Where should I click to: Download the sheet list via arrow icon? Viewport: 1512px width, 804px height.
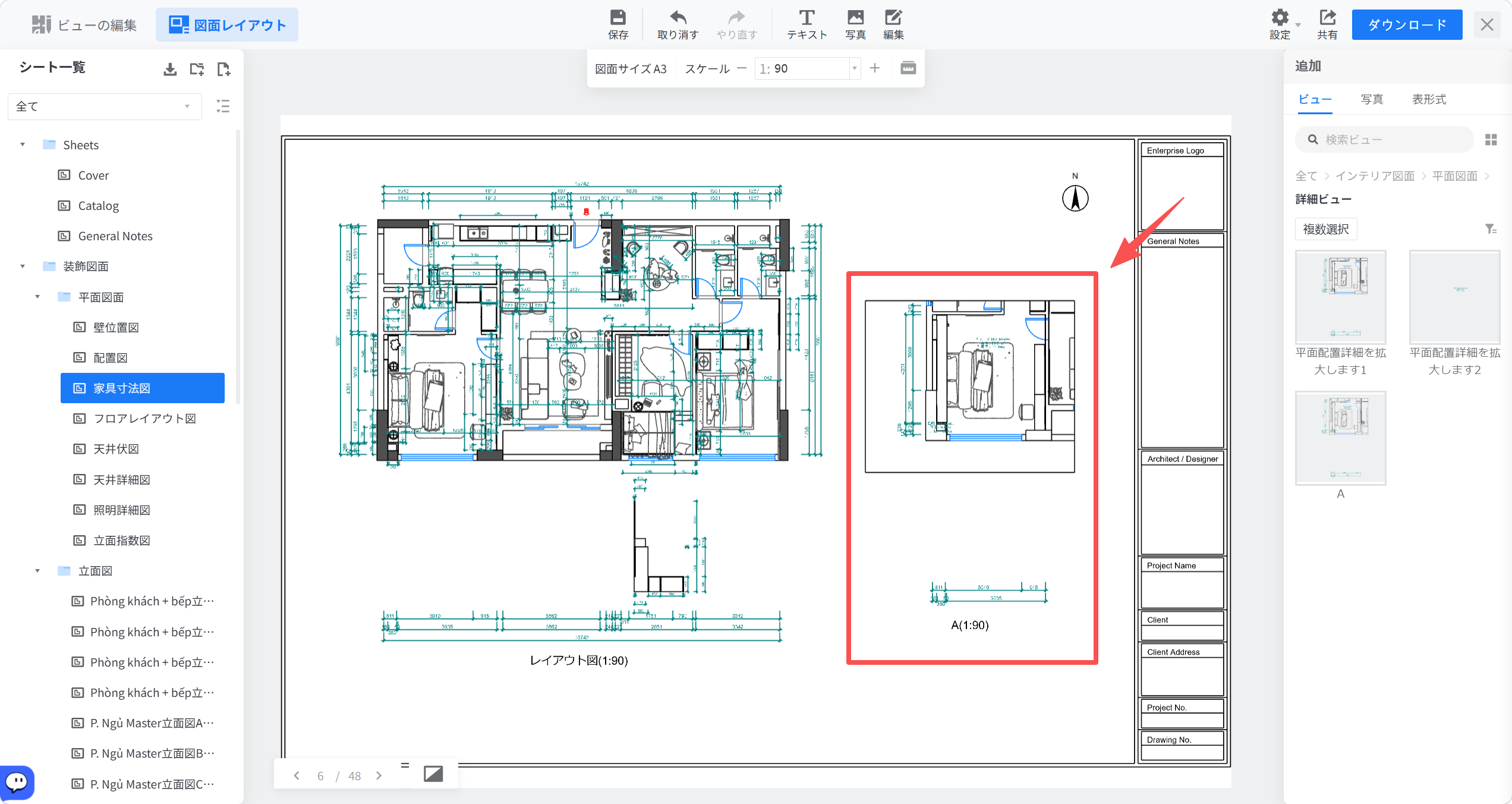(170, 69)
